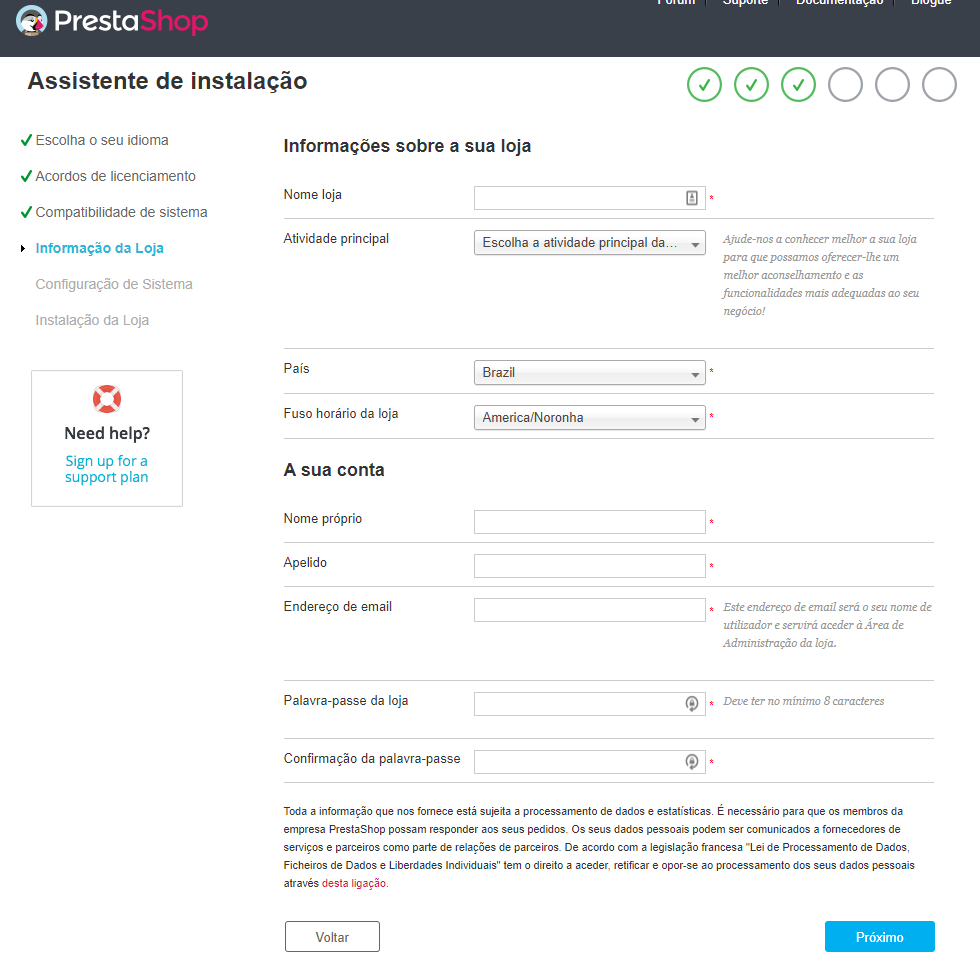Show the password confirmation text
This screenshot has height=977, width=980.
693,761
